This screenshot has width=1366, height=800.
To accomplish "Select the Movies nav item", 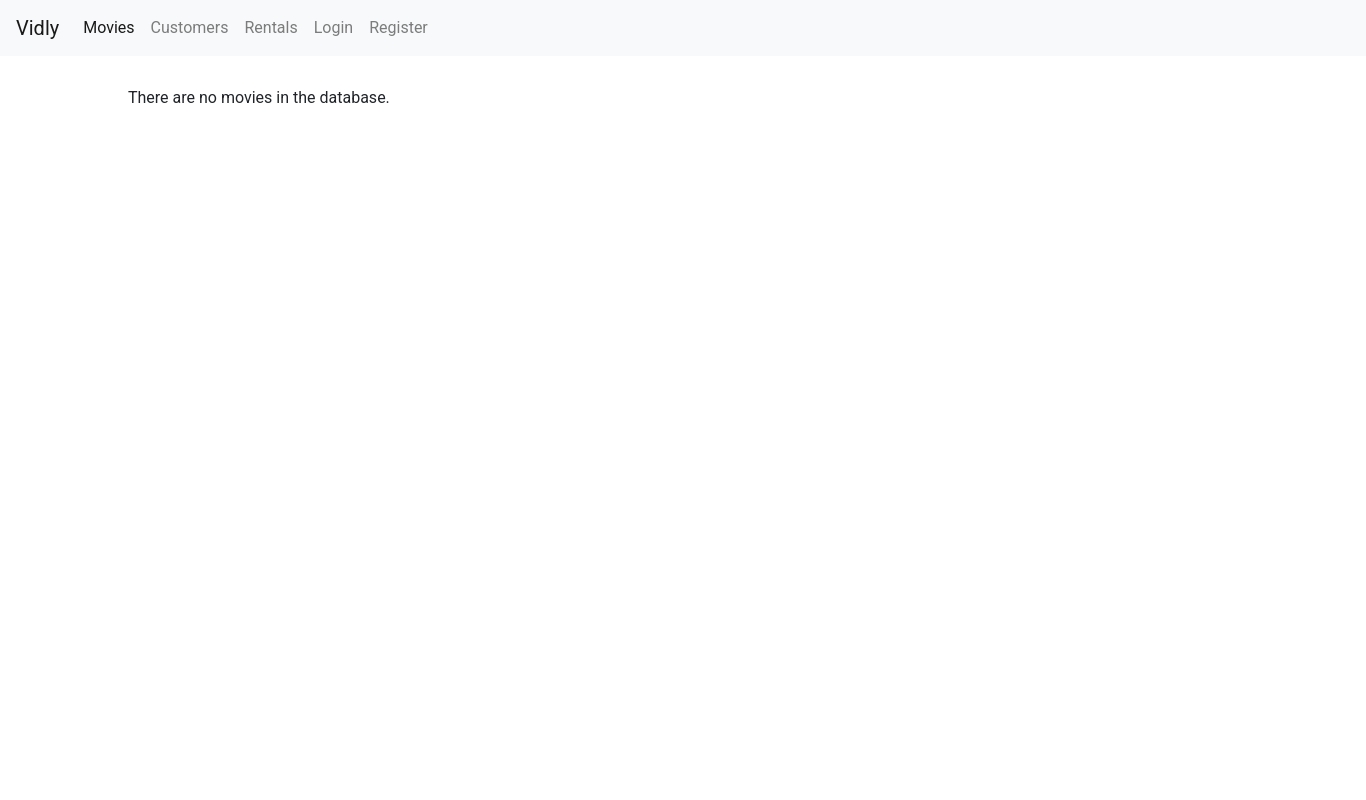I will pos(108,28).
